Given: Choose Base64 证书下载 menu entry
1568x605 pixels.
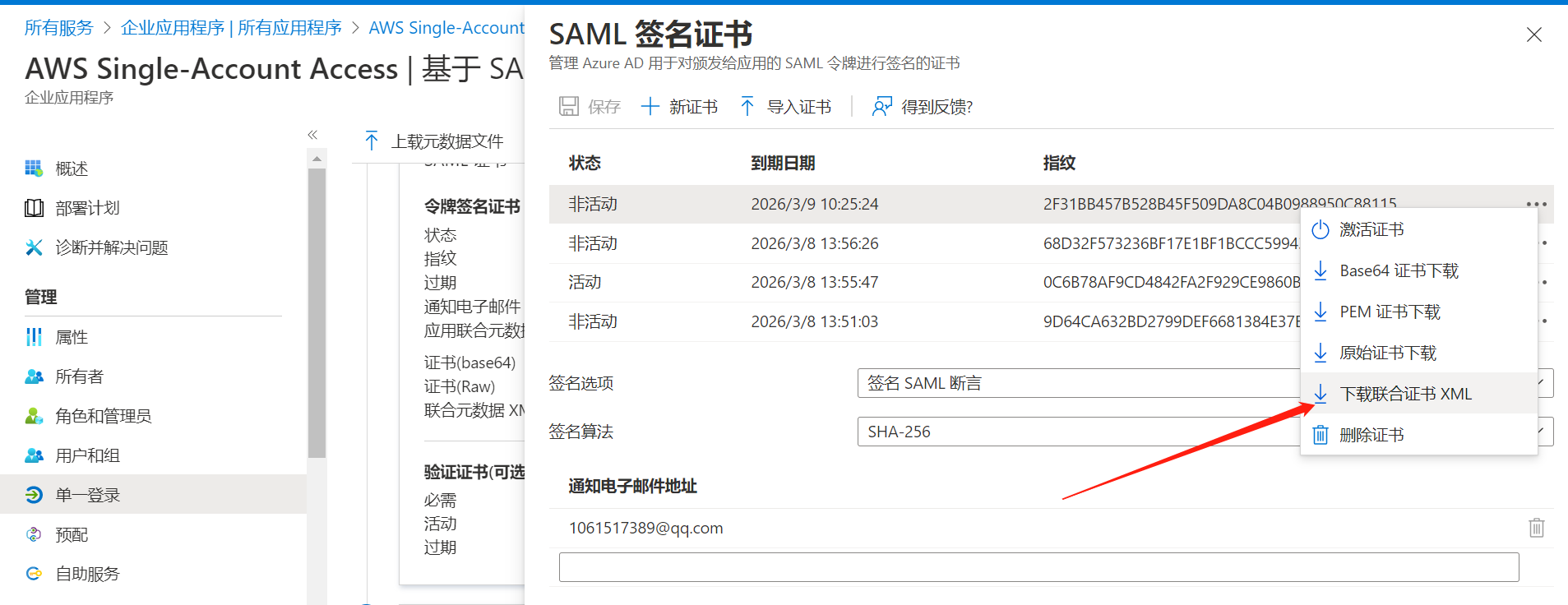Looking at the screenshot, I should (1419, 270).
